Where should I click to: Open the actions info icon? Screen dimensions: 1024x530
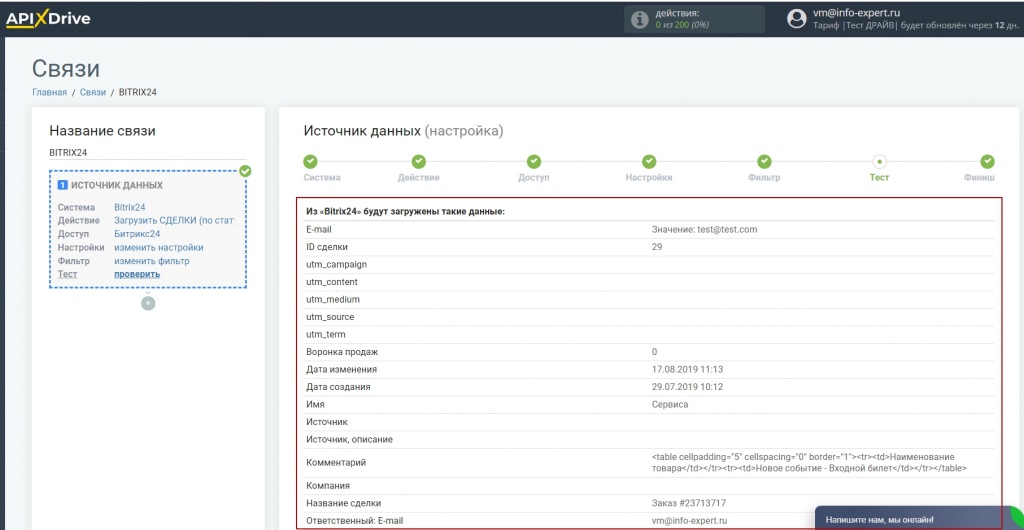639,20
